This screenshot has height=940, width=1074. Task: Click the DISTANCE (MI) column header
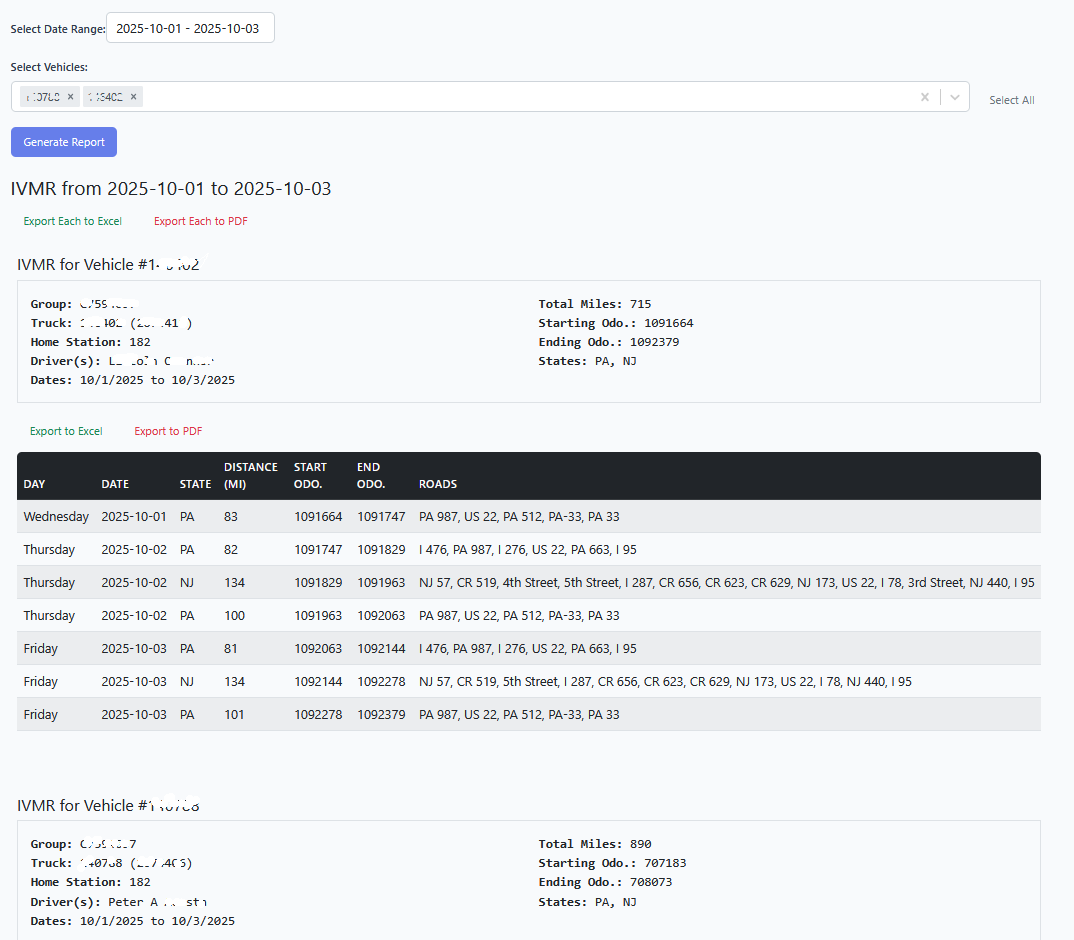pos(250,476)
